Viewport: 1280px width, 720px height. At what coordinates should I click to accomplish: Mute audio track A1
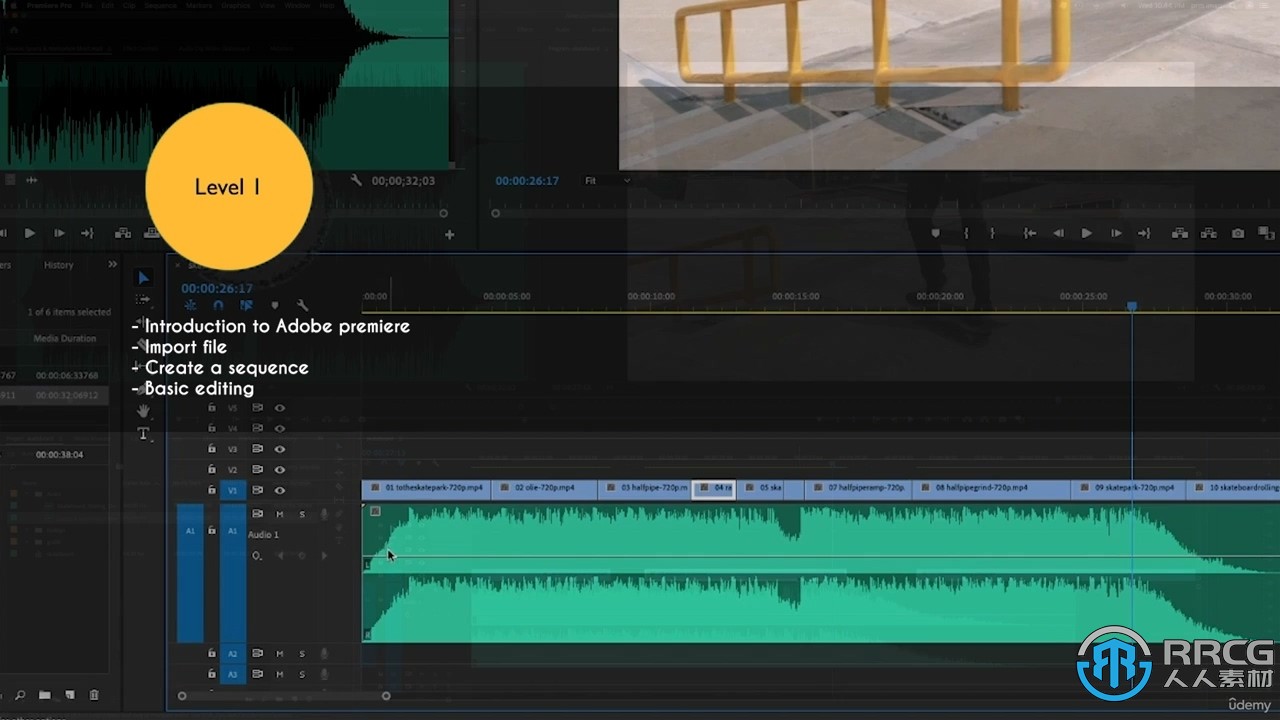[x=280, y=514]
